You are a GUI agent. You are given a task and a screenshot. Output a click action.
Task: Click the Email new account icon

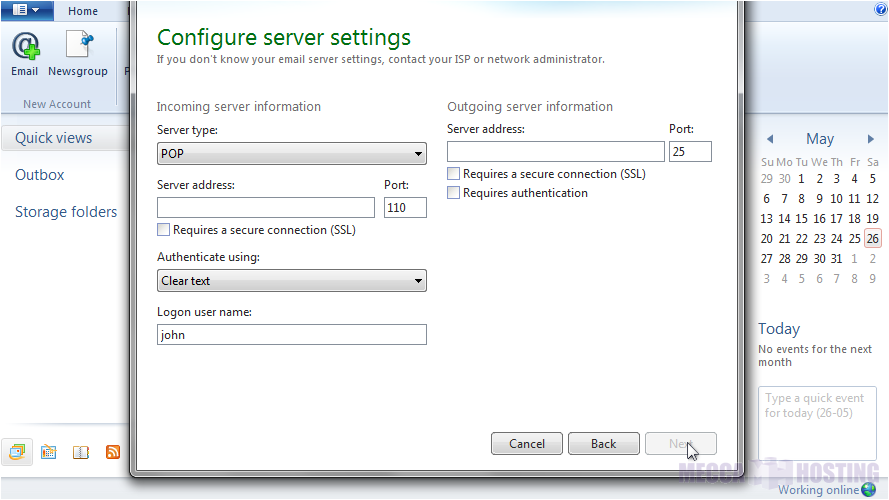pyautogui.click(x=25, y=54)
